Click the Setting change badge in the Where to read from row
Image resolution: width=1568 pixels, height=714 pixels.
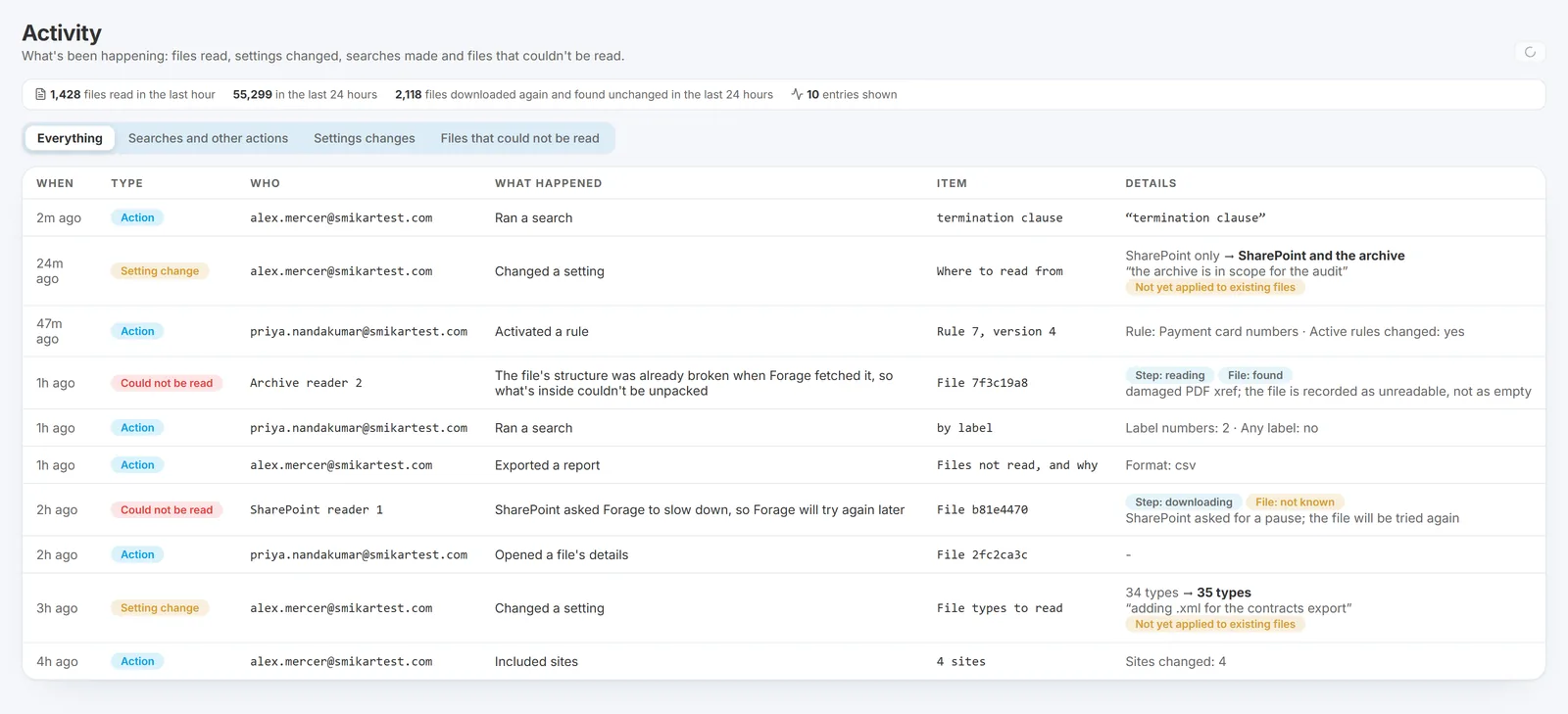click(x=160, y=271)
